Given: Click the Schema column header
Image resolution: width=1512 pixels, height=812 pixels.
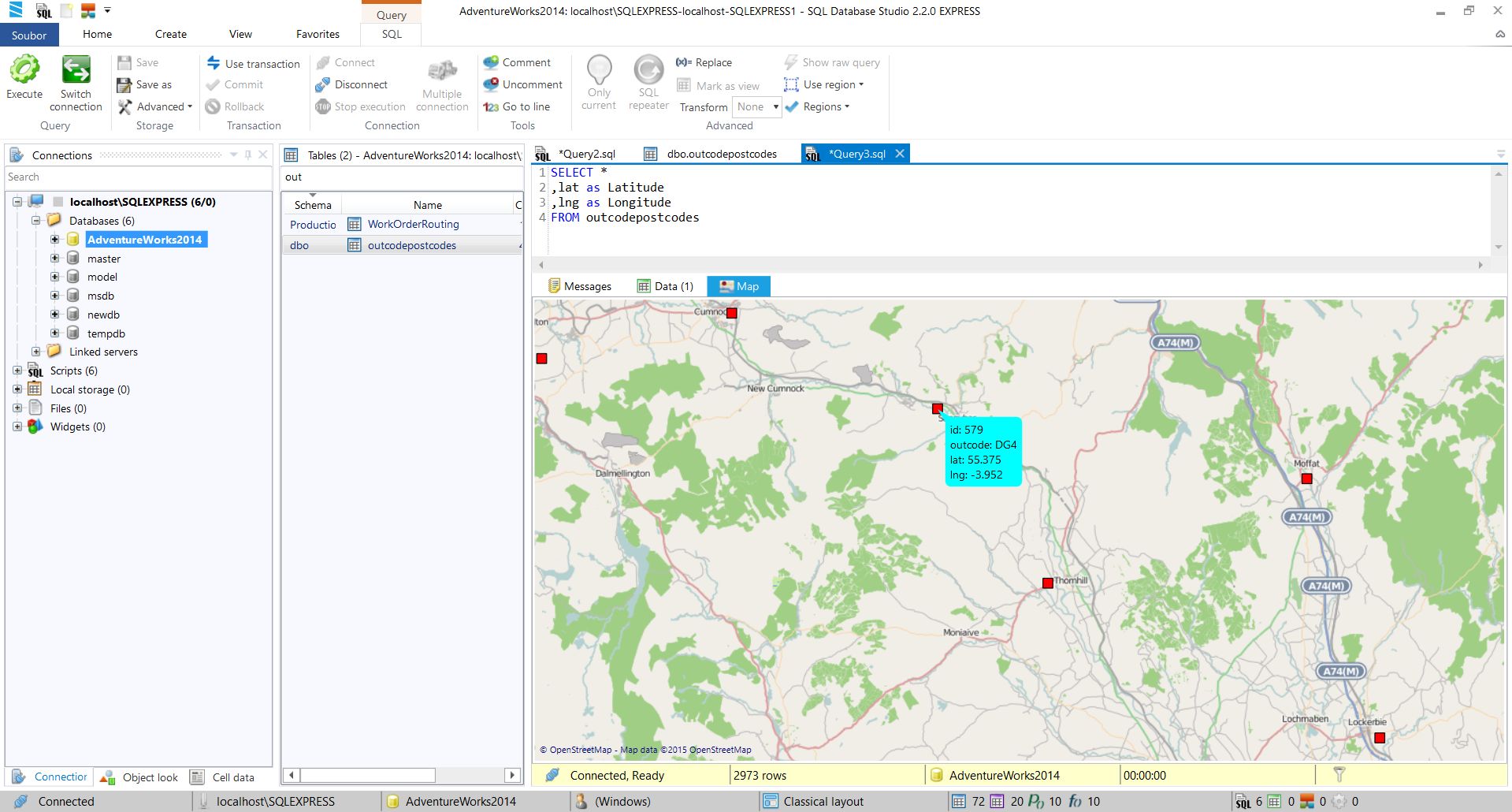Looking at the screenshot, I should click(313, 205).
